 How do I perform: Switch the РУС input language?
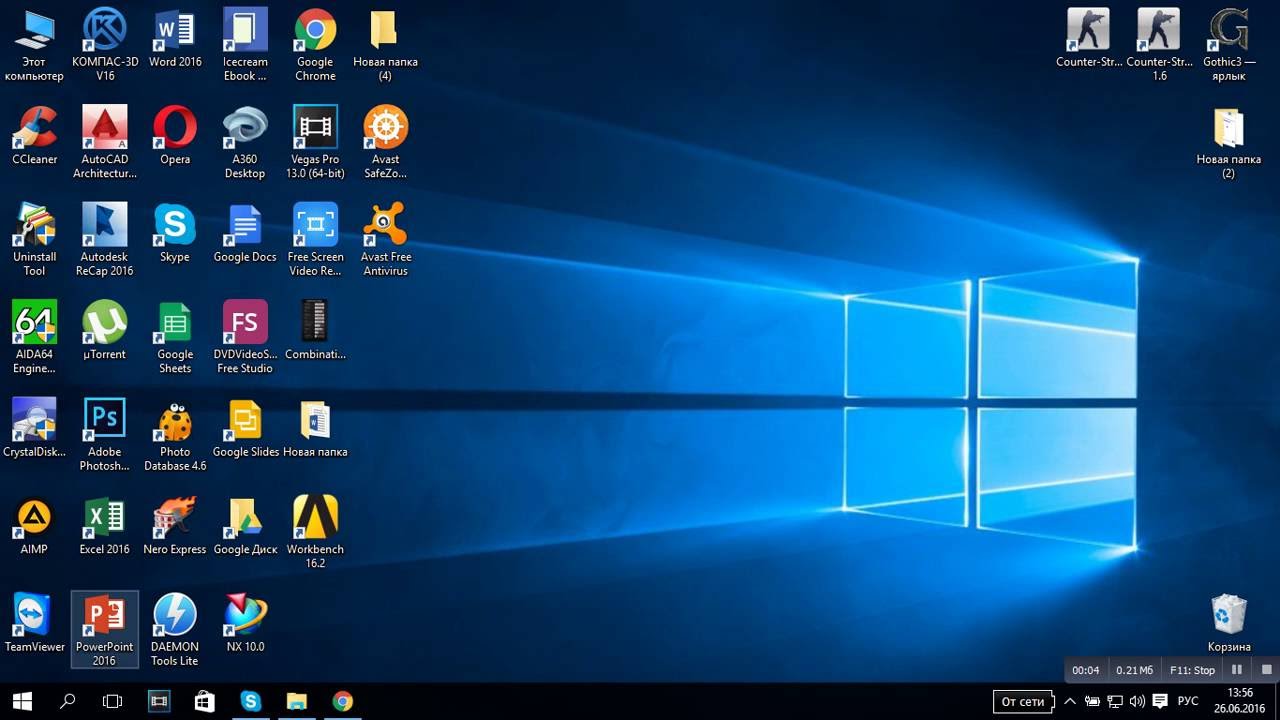click(x=1188, y=701)
